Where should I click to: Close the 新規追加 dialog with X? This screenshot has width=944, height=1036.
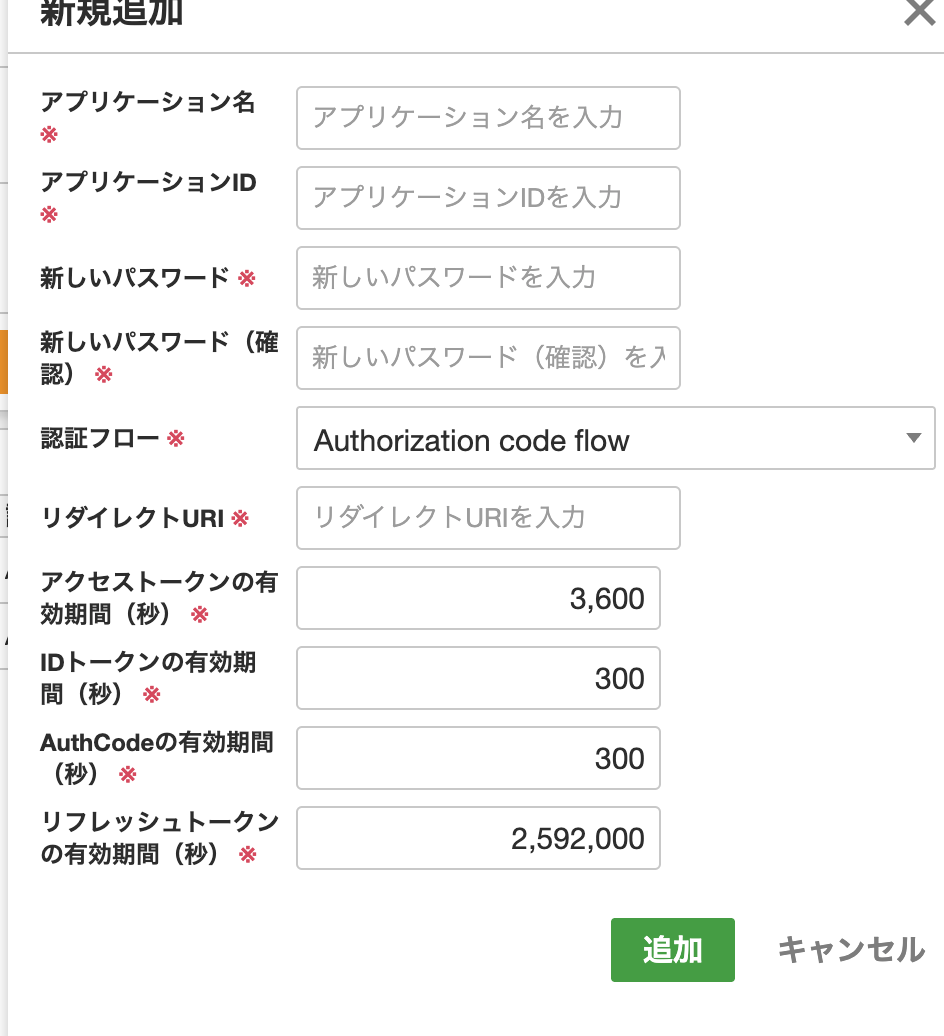919,14
